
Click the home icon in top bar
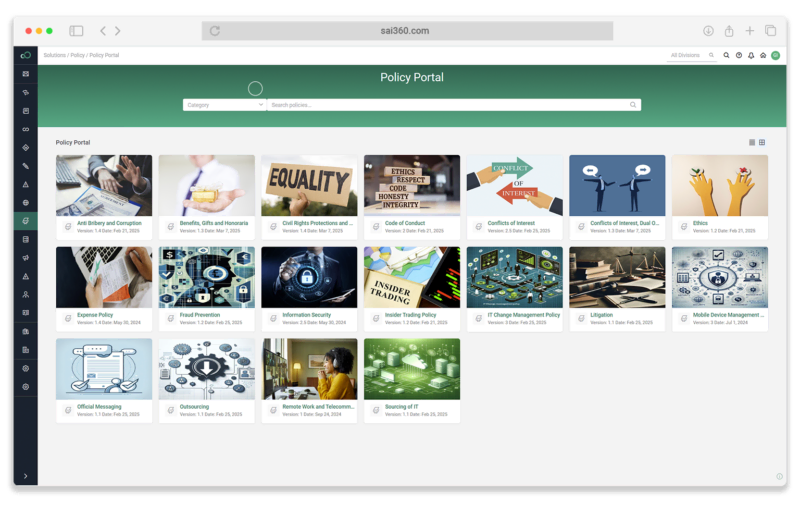(x=763, y=56)
